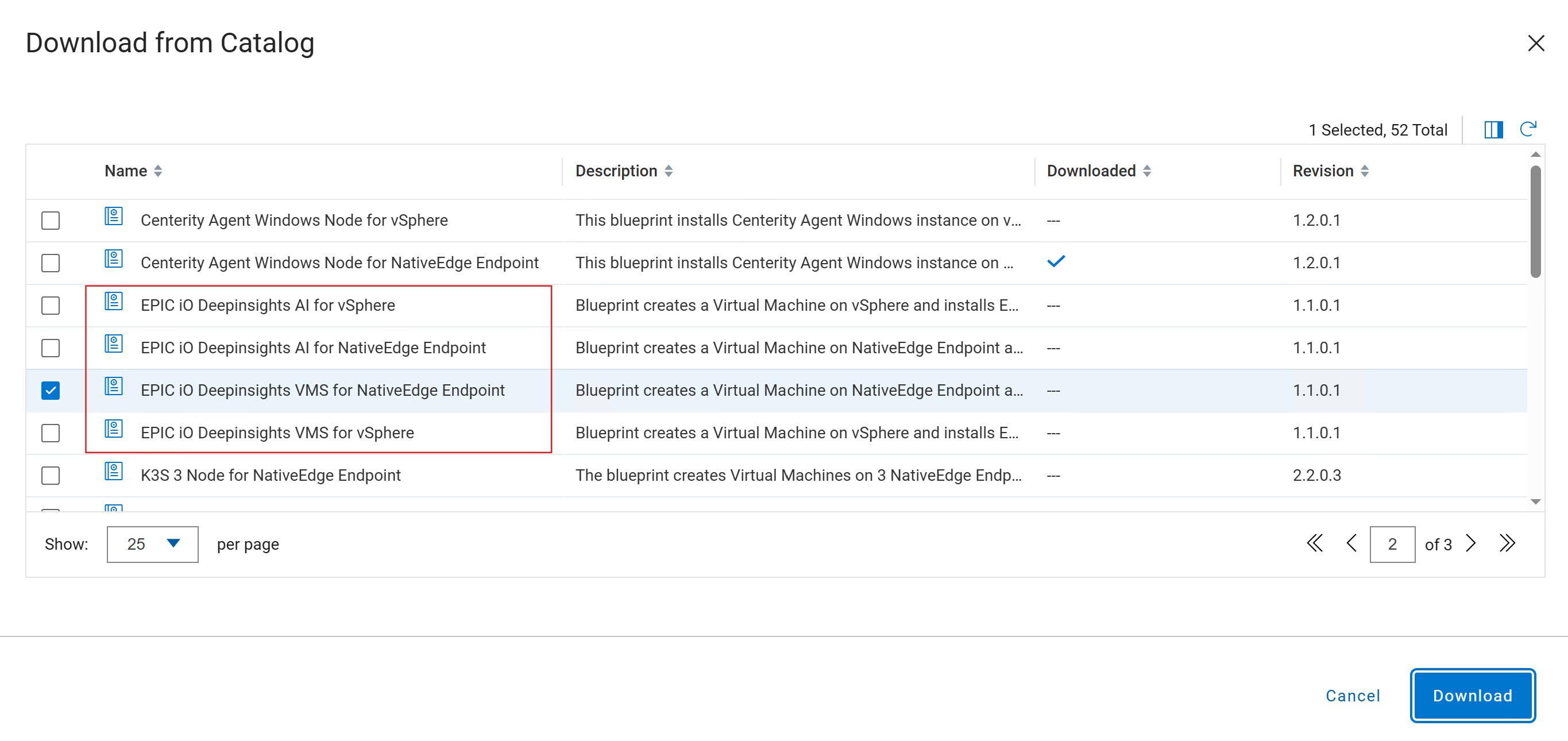Sort by Downloaded column
This screenshot has width=1568, height=741.
point(1147,171)
